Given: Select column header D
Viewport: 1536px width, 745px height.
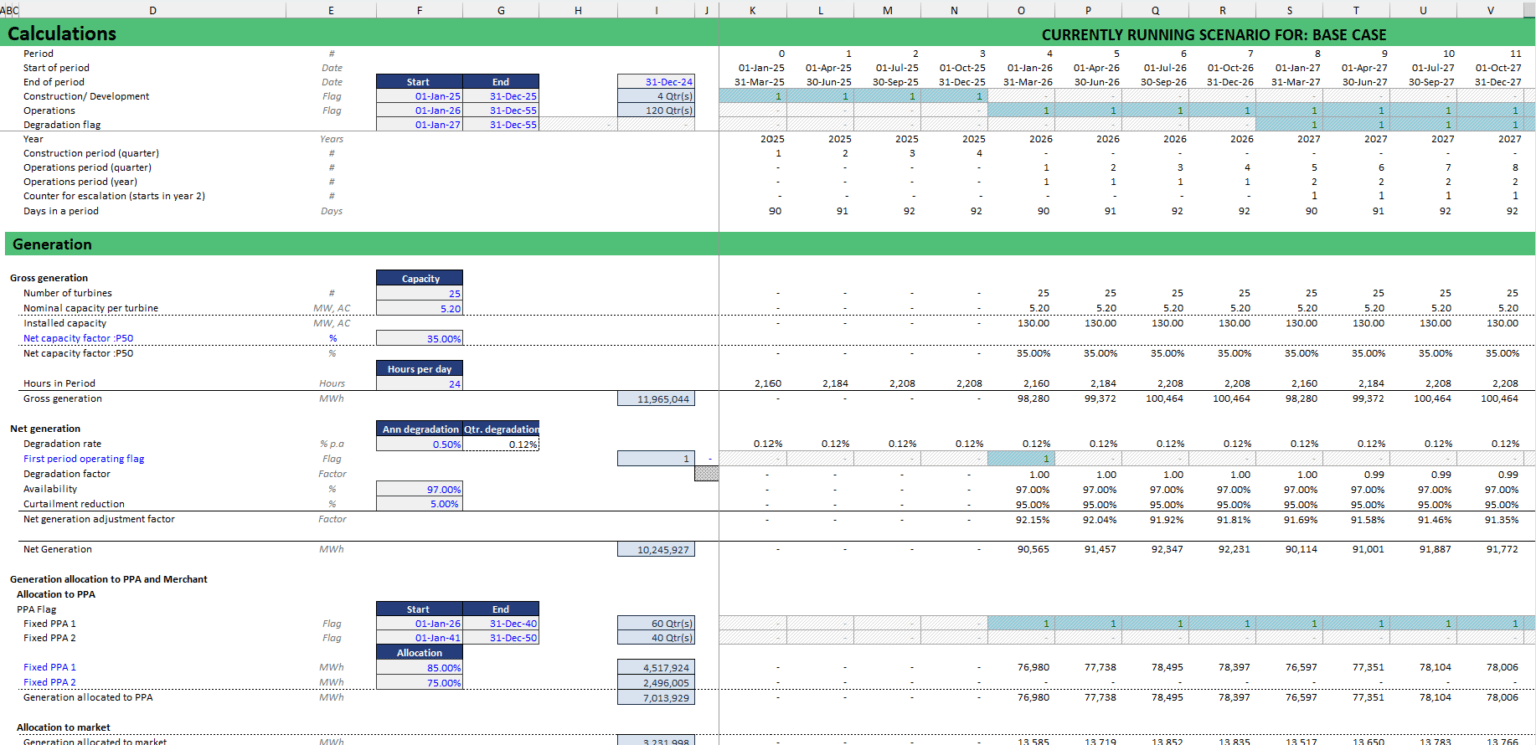Looking at the screenshot, I should tap(152, 10).
